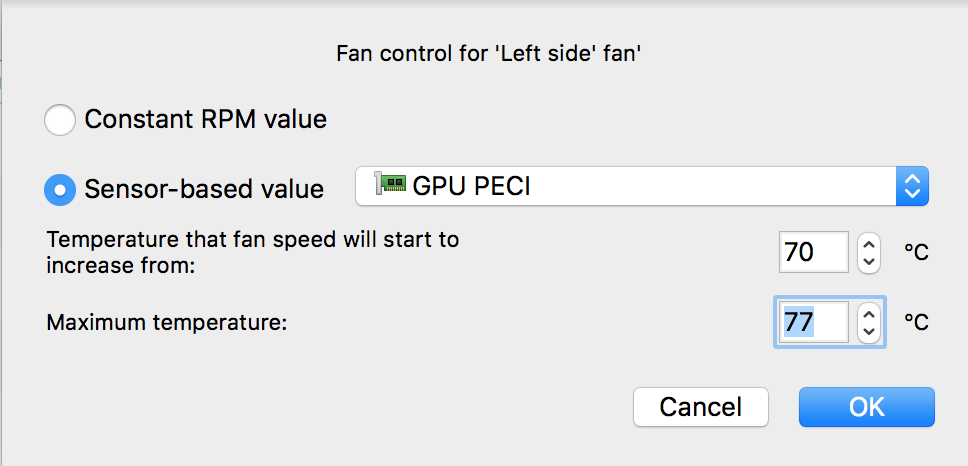This screenshot has width=968, height=466.
Task: Decrease start temperature with the down stepper arrow
Action: tap(869, 262)
